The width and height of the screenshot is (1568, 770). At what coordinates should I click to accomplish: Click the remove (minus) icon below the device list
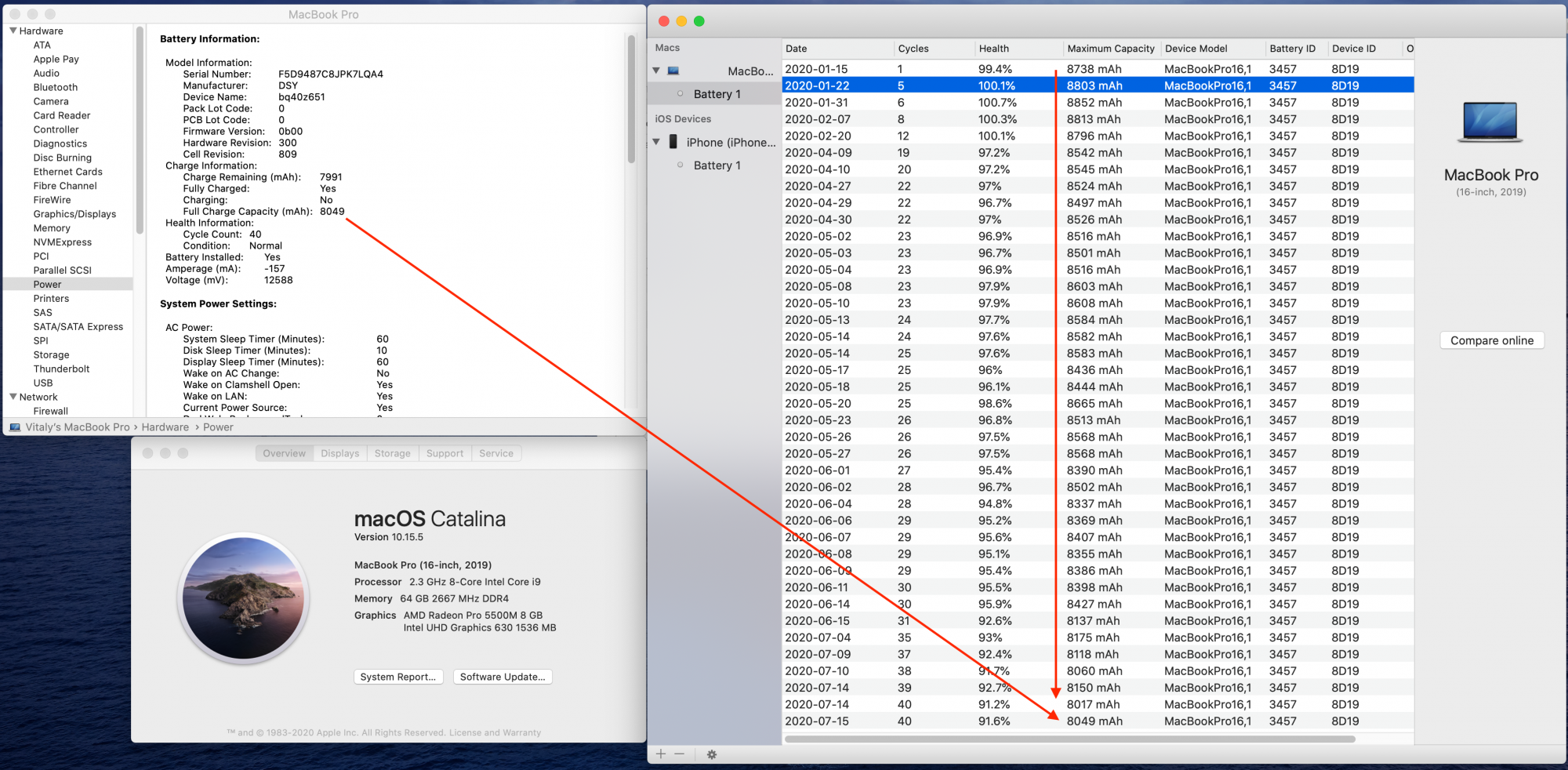pos(679,754)
